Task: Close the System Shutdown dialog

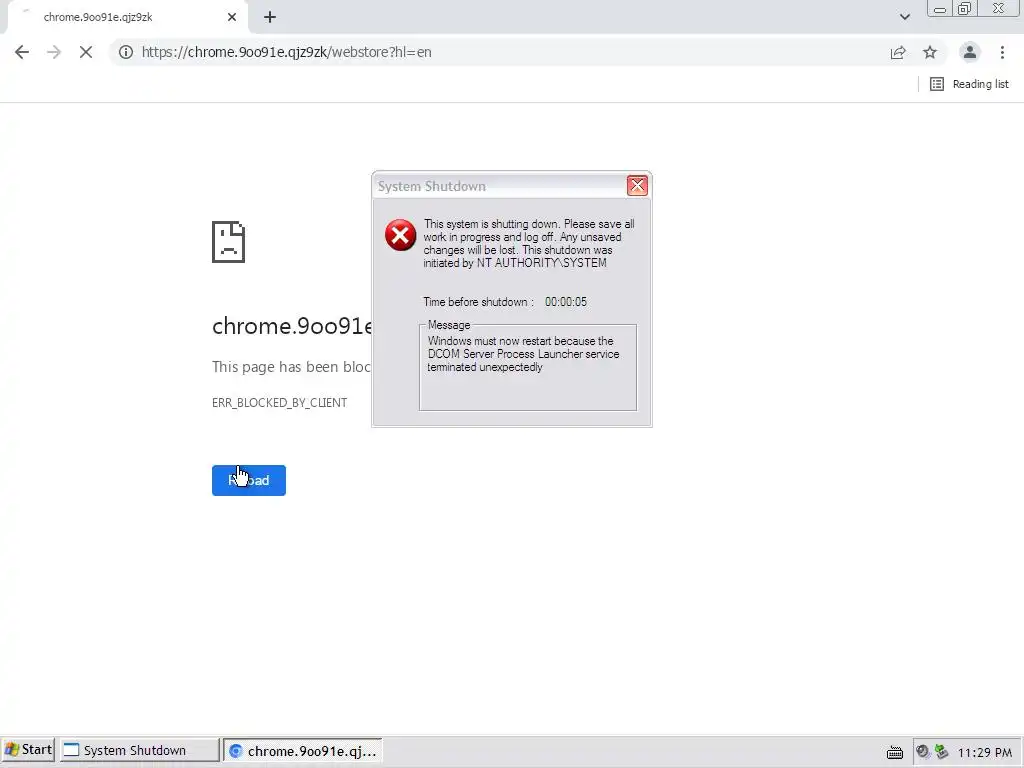Action: pyautogui.click(x=637, y=185)
